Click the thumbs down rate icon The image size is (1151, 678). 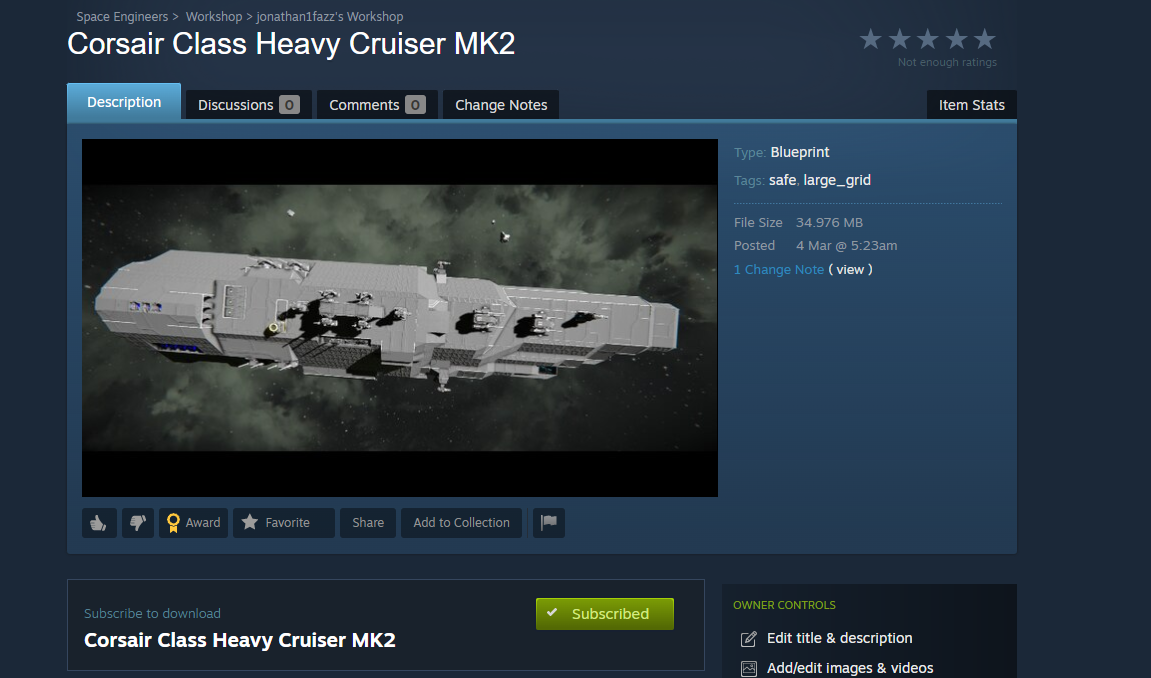138,523
